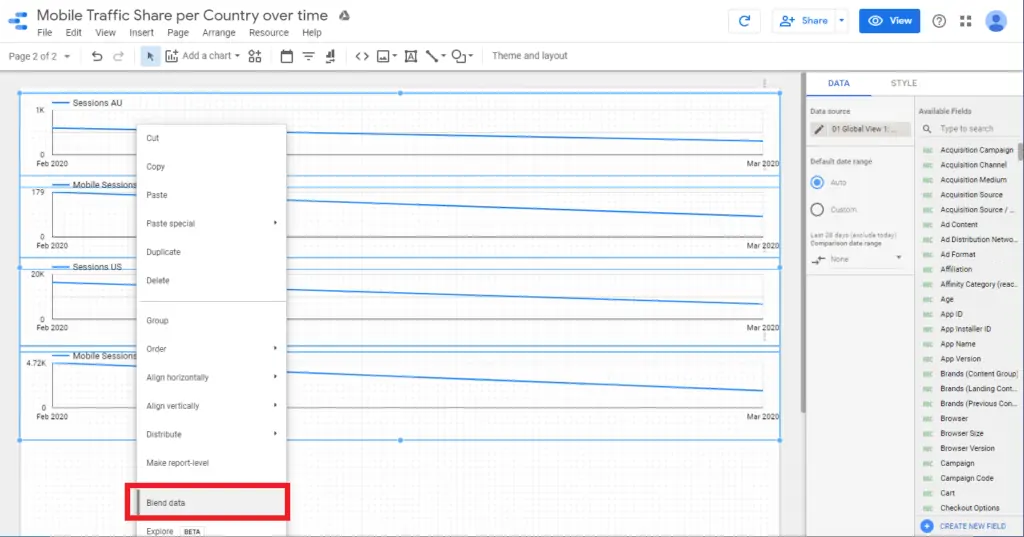Select the arrow selection mode tool
This screenshot has width=1024, height=537.
[150, 57]
